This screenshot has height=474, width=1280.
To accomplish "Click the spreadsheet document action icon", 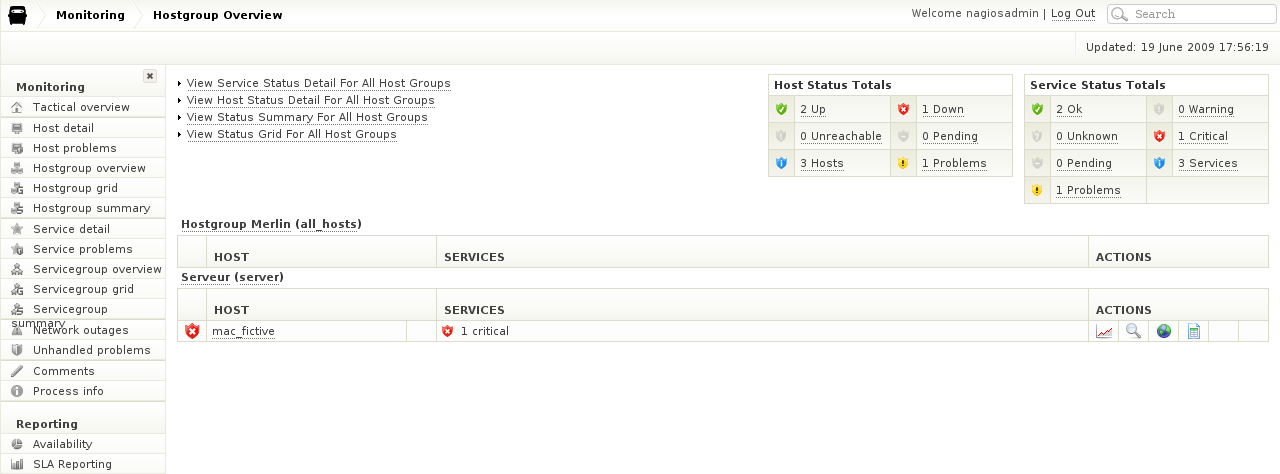I will point(1193,331).
